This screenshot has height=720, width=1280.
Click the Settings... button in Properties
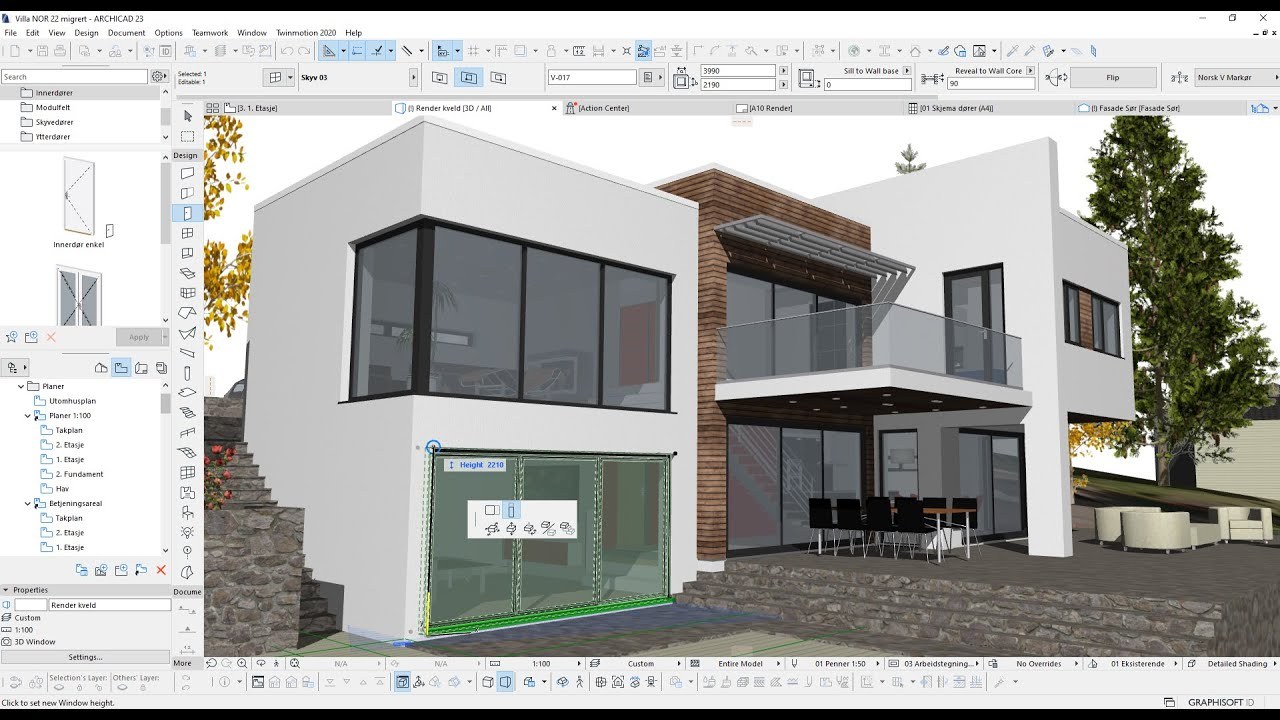tap(85, 657)
